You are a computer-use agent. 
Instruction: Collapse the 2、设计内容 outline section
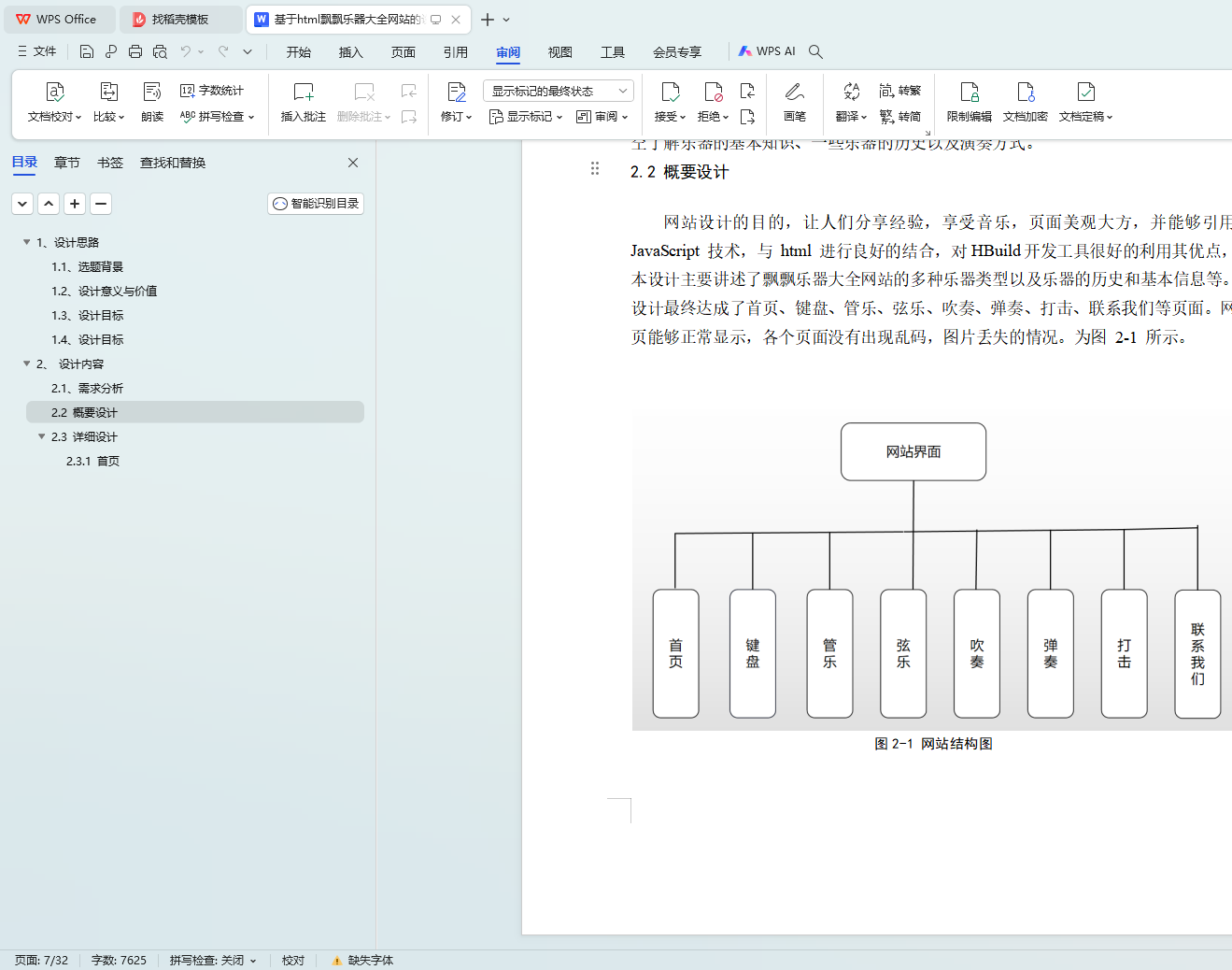coord(26,364)
